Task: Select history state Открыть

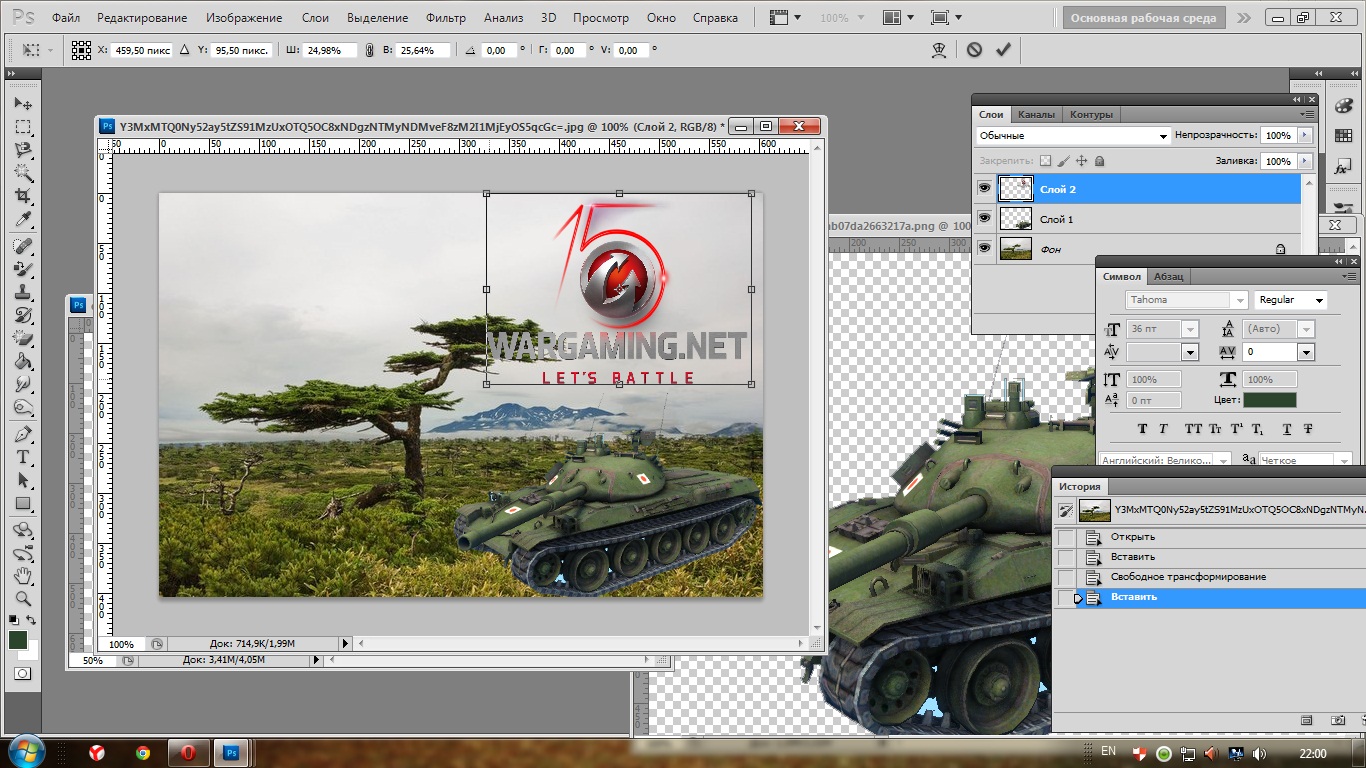Action: click(1132, 537)
